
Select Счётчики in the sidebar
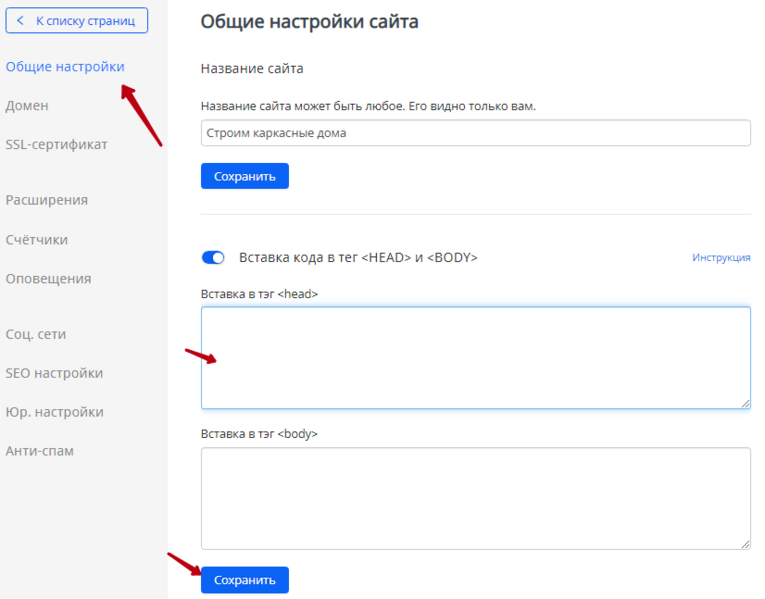point(37,240)
